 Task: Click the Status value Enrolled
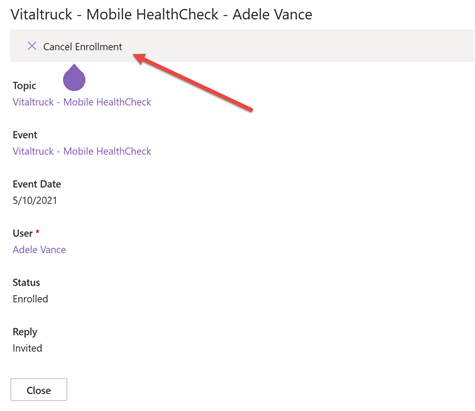pos(30,299)
